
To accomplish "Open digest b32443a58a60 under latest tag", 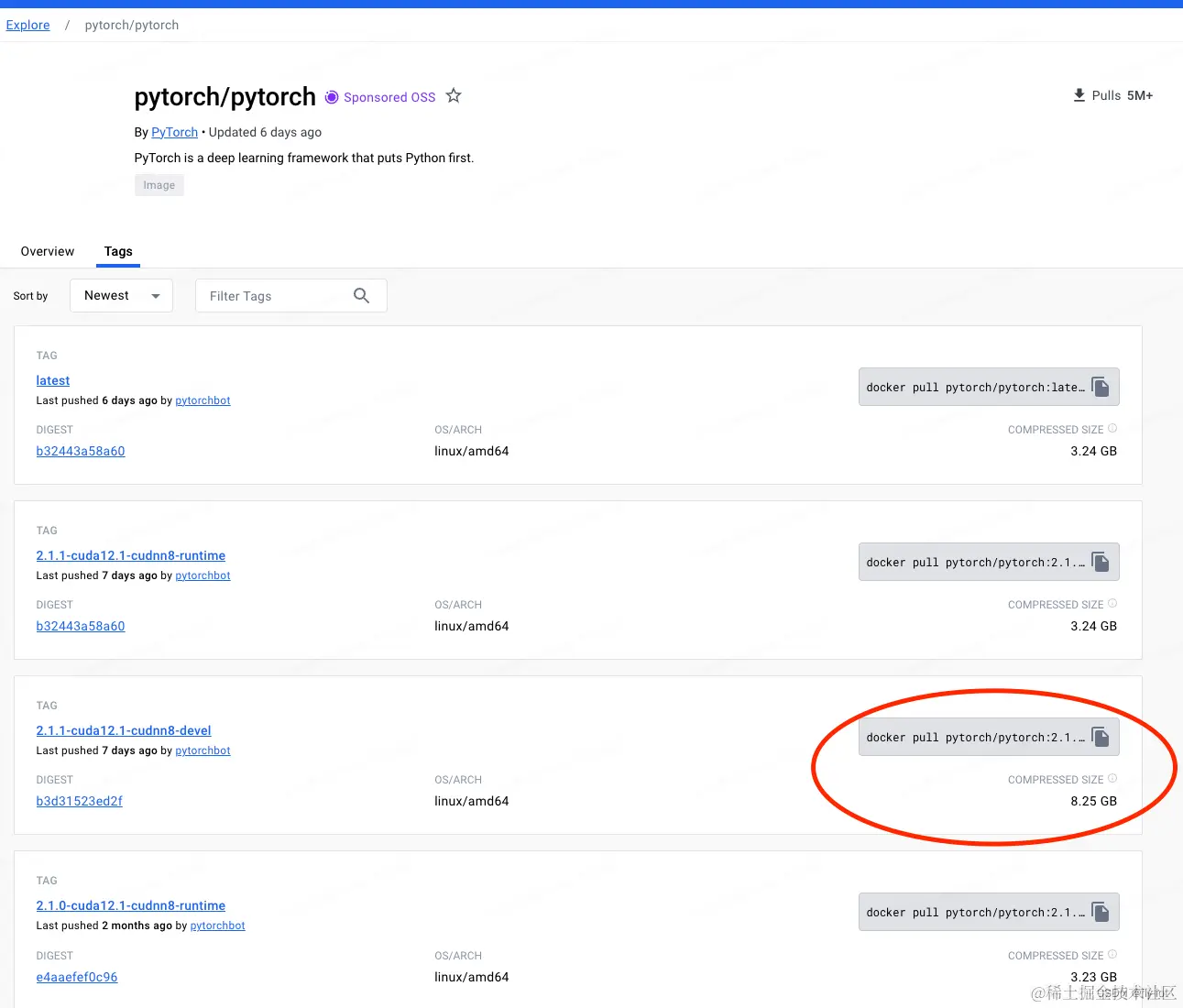I will [81, 451].
